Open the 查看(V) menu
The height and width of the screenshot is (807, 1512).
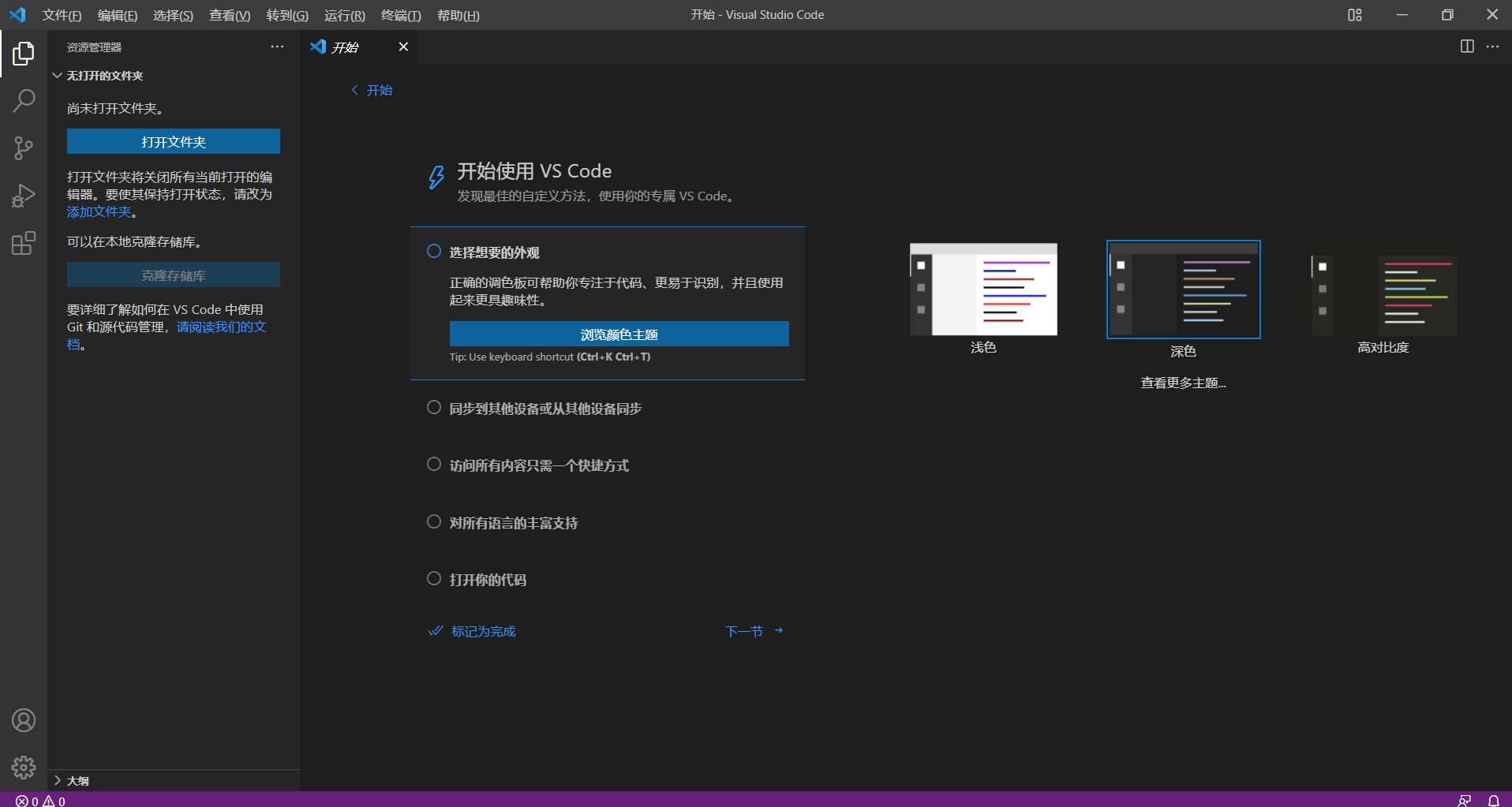pos(230,15)
